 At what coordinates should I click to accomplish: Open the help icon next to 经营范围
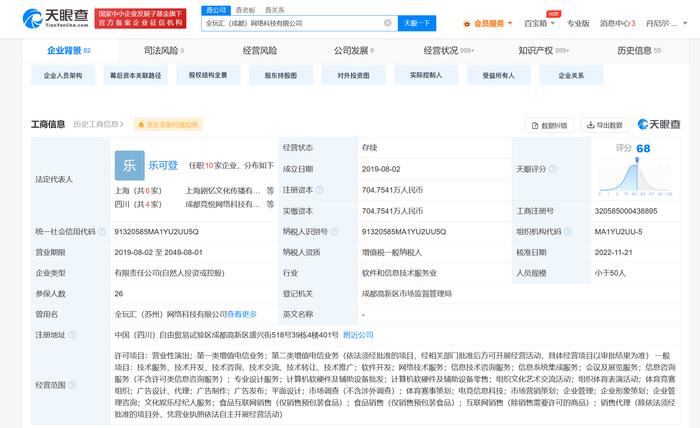point(72,385)
